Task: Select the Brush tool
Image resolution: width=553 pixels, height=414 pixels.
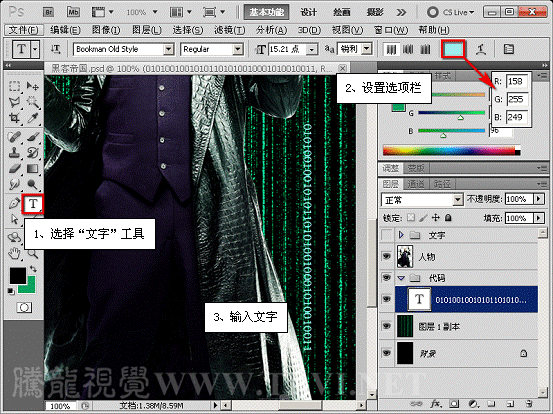Action: click(x=32, y=137)
